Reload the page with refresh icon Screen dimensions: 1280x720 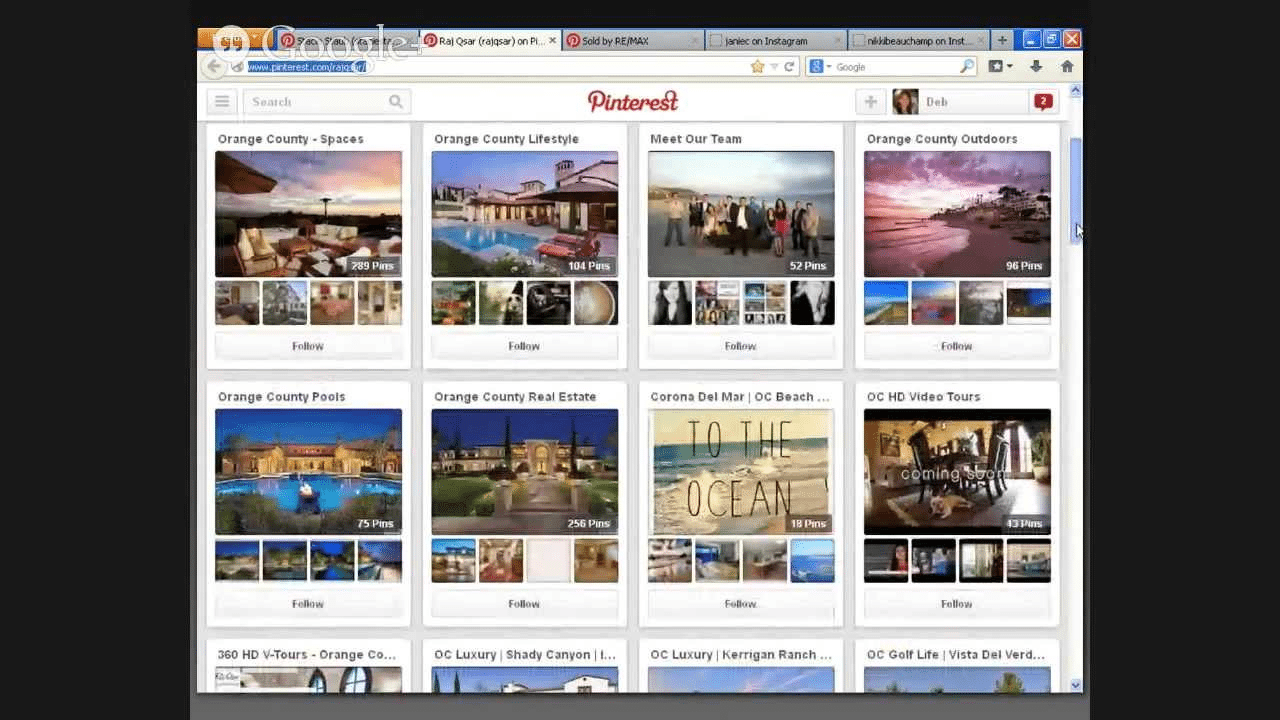tap(789, 66)
